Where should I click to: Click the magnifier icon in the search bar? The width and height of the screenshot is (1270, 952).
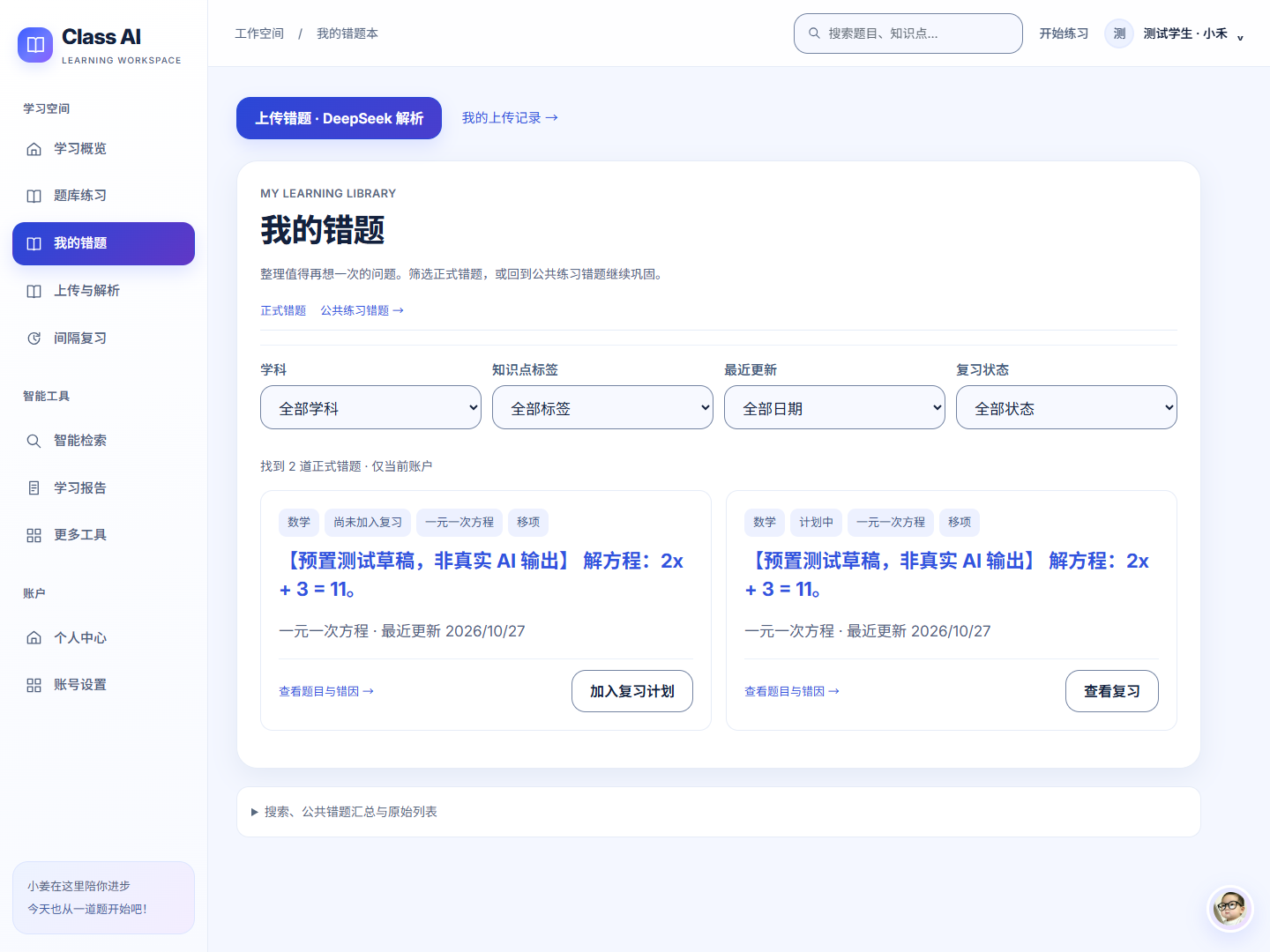814,33
